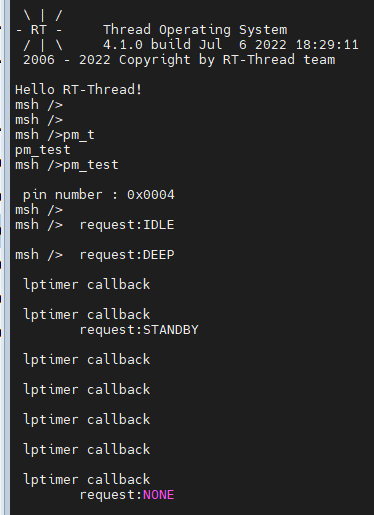
Task: Click the RT-Thread ASCII logo
Action: point(39,30)
